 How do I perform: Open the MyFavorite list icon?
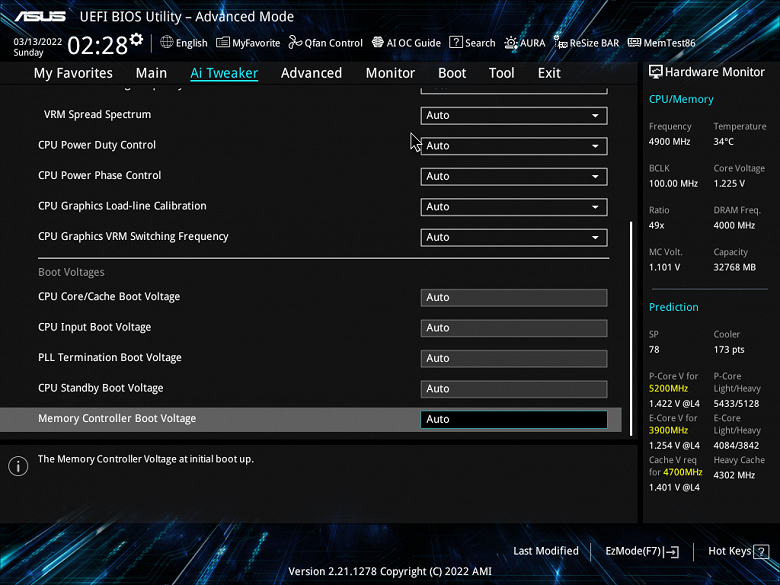[x=222, y=43]
